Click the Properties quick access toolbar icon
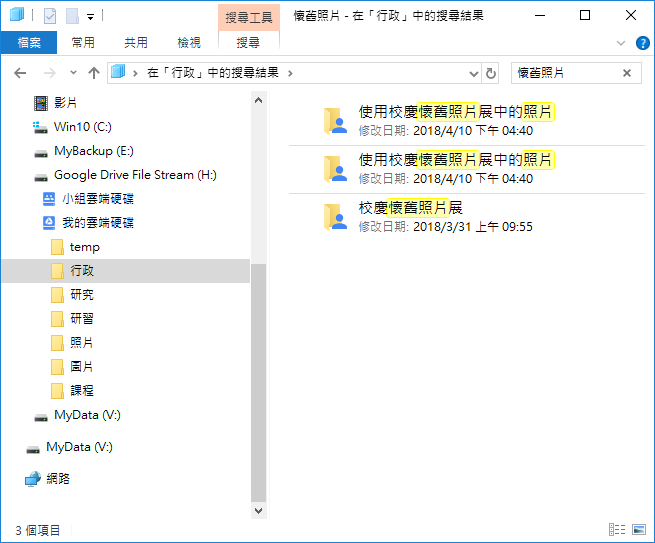Viewport: 655px width, 543px height. [x=50, y=16]
